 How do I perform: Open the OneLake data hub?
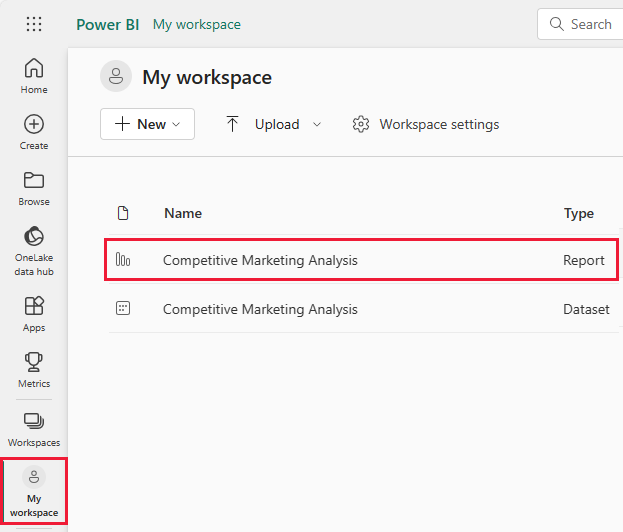tap(34, 250)
